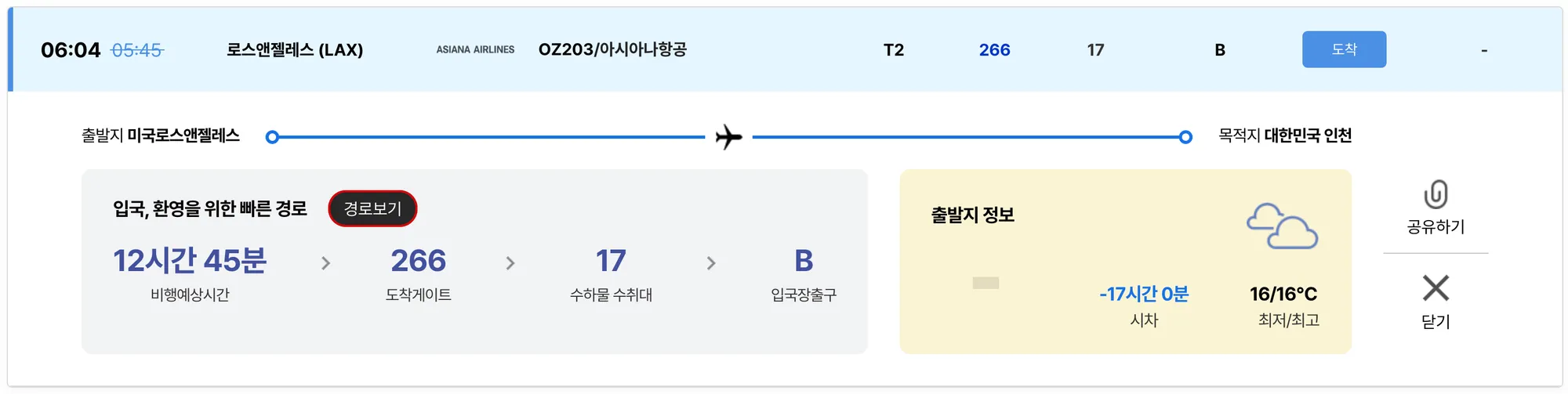Click the blue 도착 status button
1568x394 pixels.
[1344, 49]
